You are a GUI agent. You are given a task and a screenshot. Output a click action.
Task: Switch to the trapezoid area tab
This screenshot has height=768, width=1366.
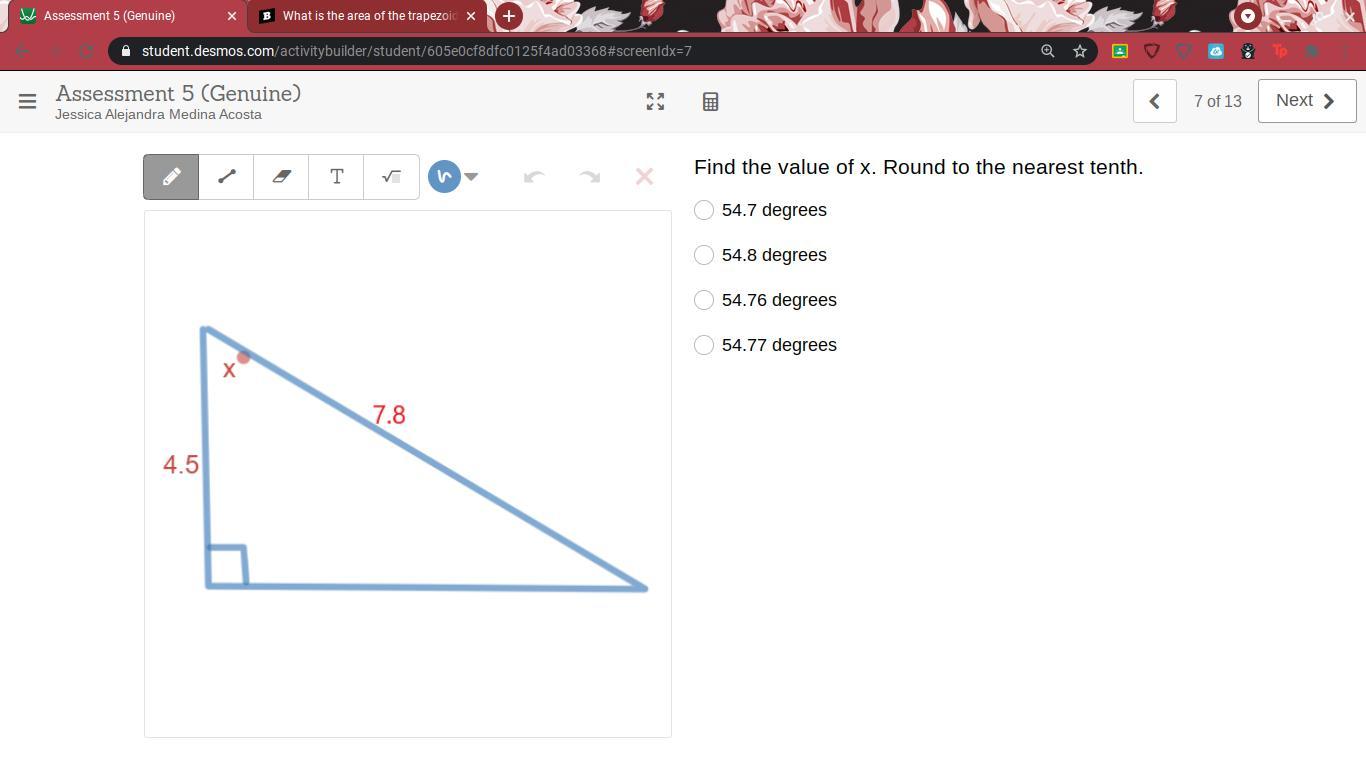point(368,16)
